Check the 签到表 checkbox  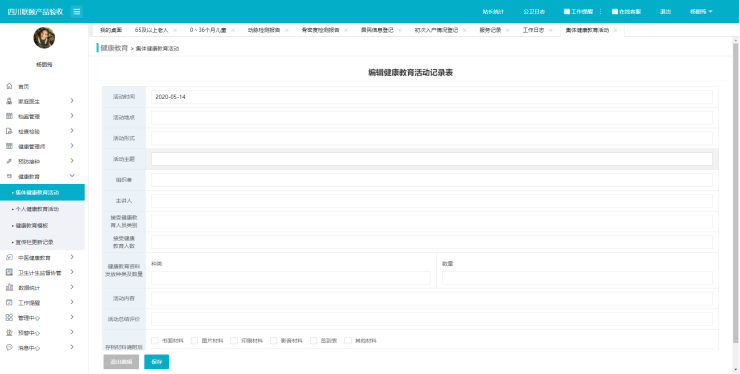[314, 340]
